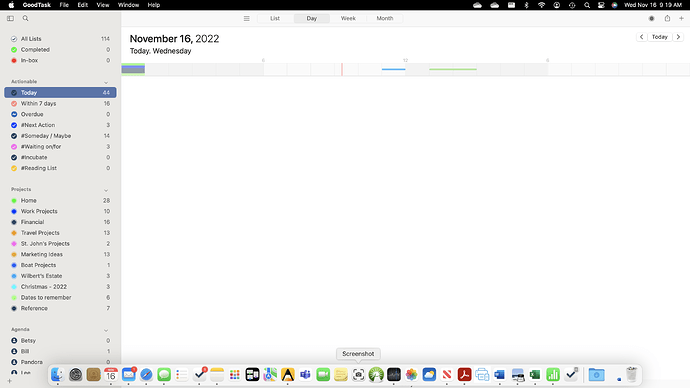690x388 pixels.
Task: Click the magenta dot beside St. John's Projects
Action: 14,244
